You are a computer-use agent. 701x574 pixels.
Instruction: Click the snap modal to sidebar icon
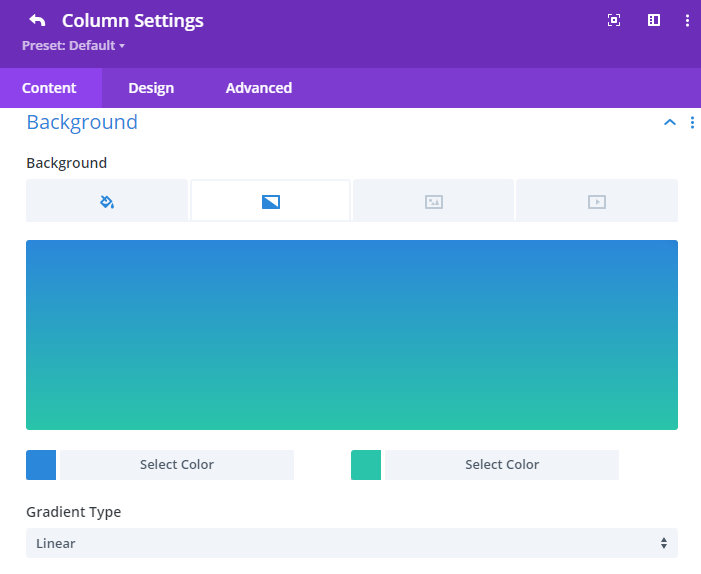[x=654, y=20]
